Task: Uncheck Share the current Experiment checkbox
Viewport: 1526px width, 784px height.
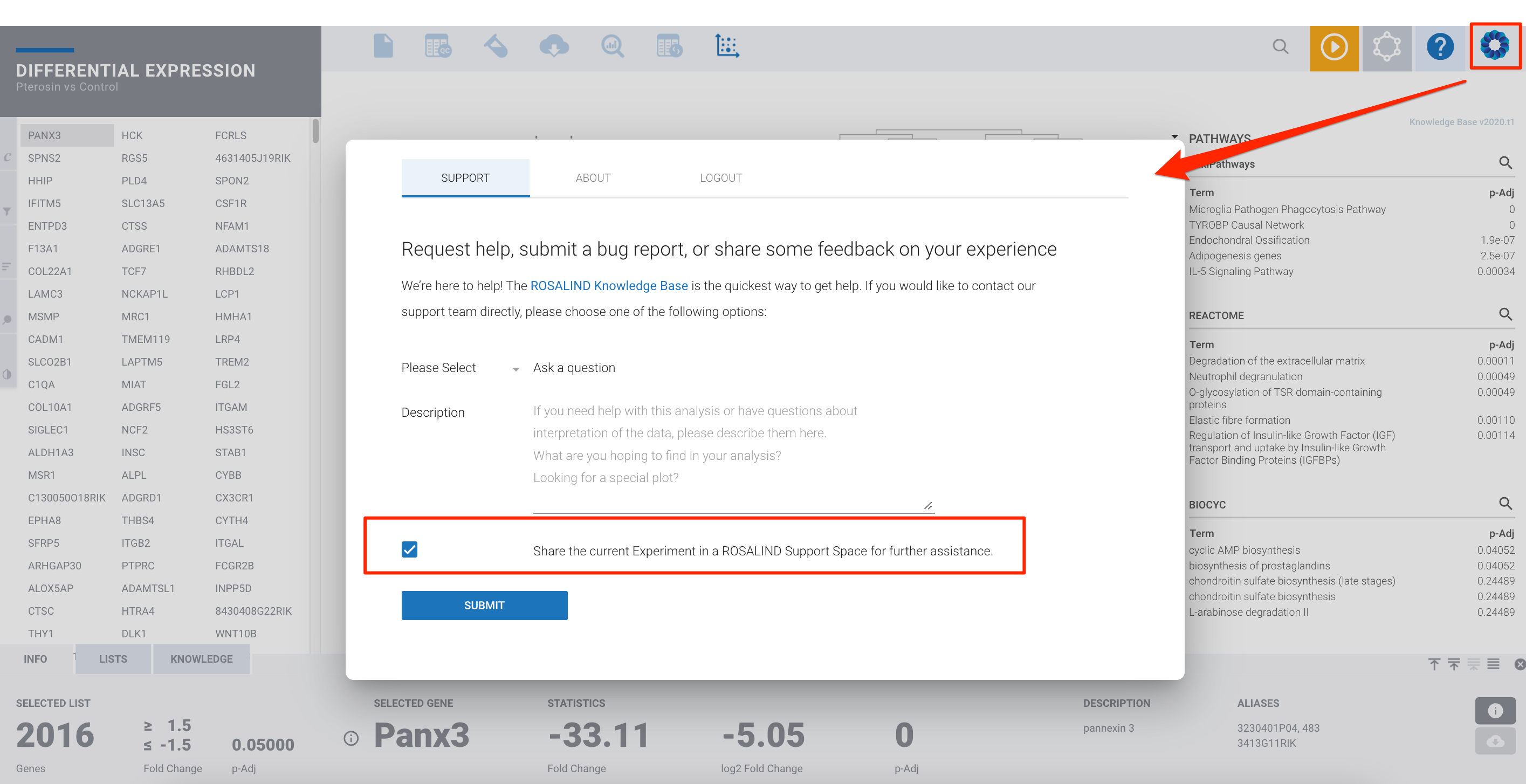Action: [x=409, y=549]
